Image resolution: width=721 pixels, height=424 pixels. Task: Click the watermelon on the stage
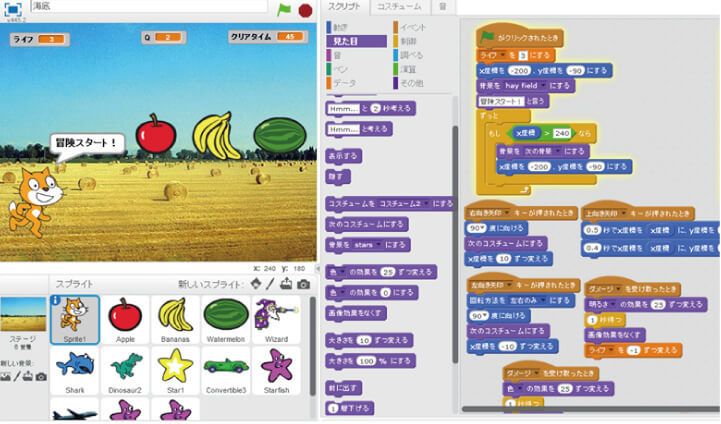(280, 136)
